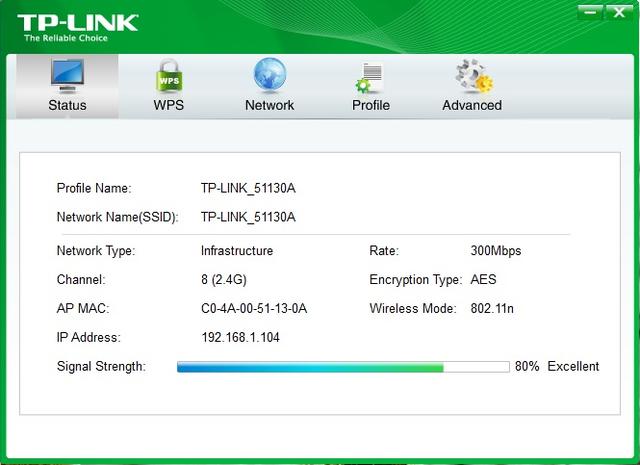Select the AP MAC address value
This screenshot has width=640, height=465.
(254, 308)
